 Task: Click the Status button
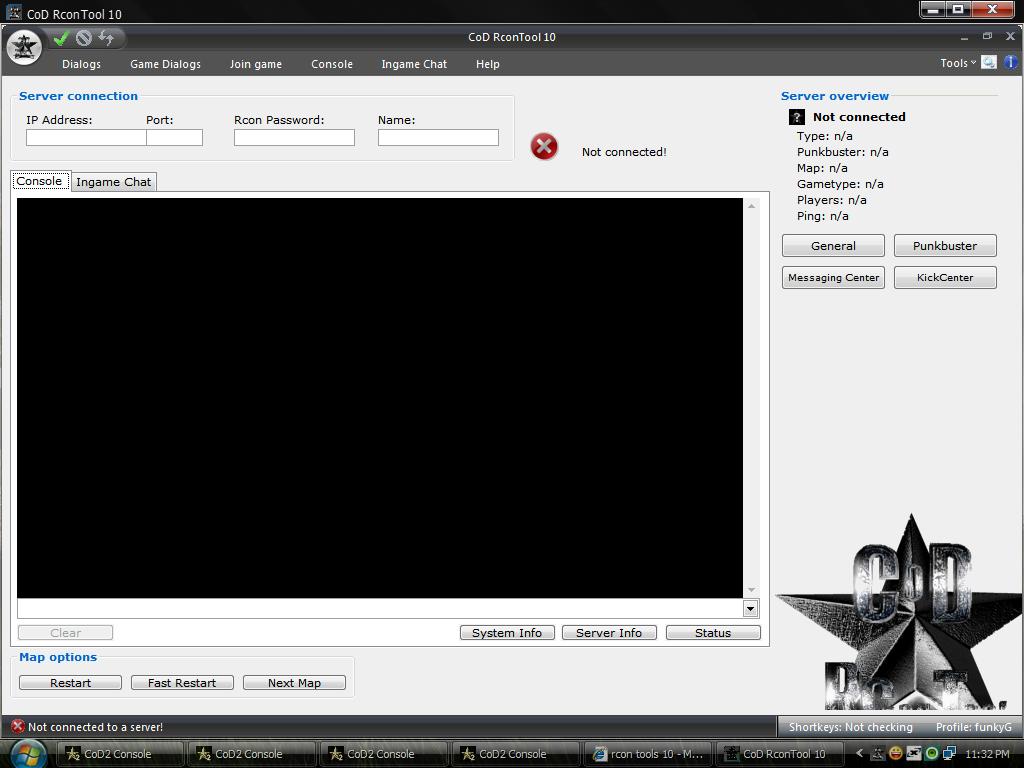[x=713, y=632]
